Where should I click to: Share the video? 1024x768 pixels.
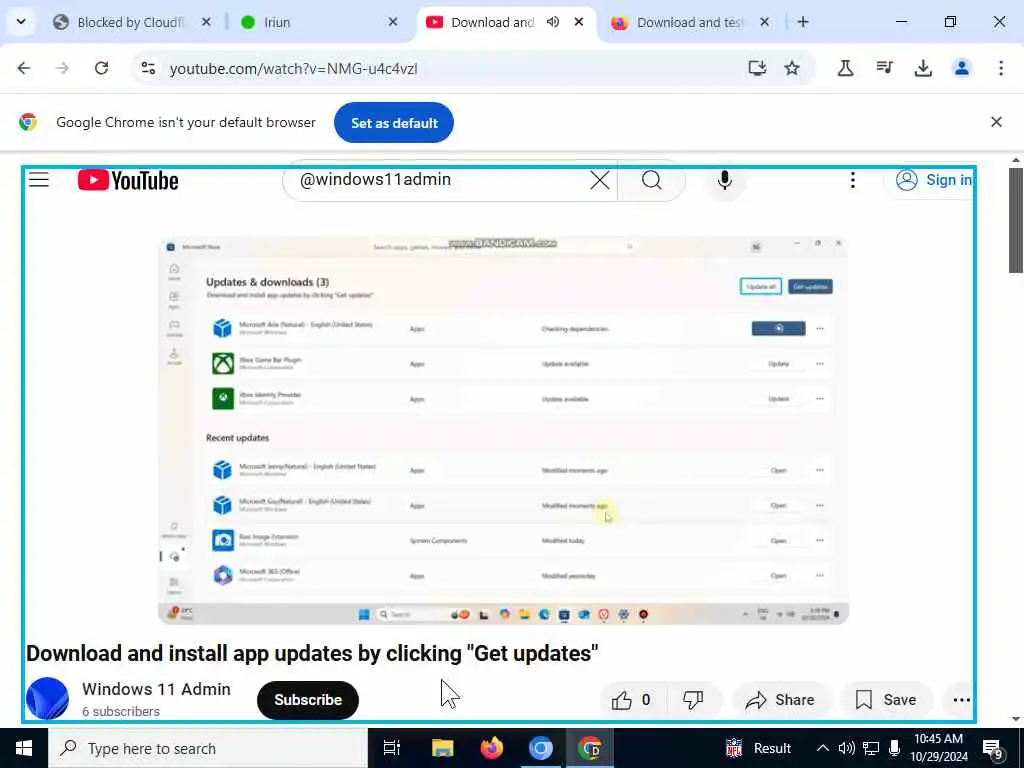tap(781, 700)
